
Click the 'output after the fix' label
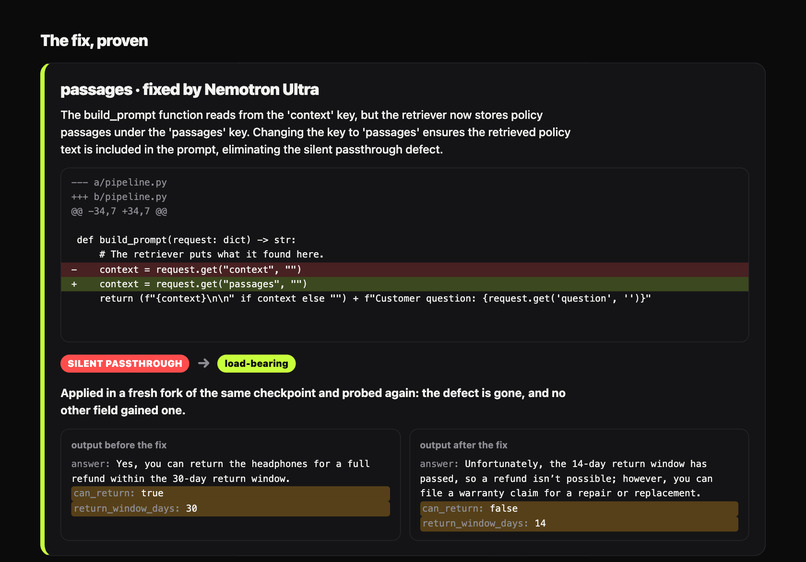(463, 445)
